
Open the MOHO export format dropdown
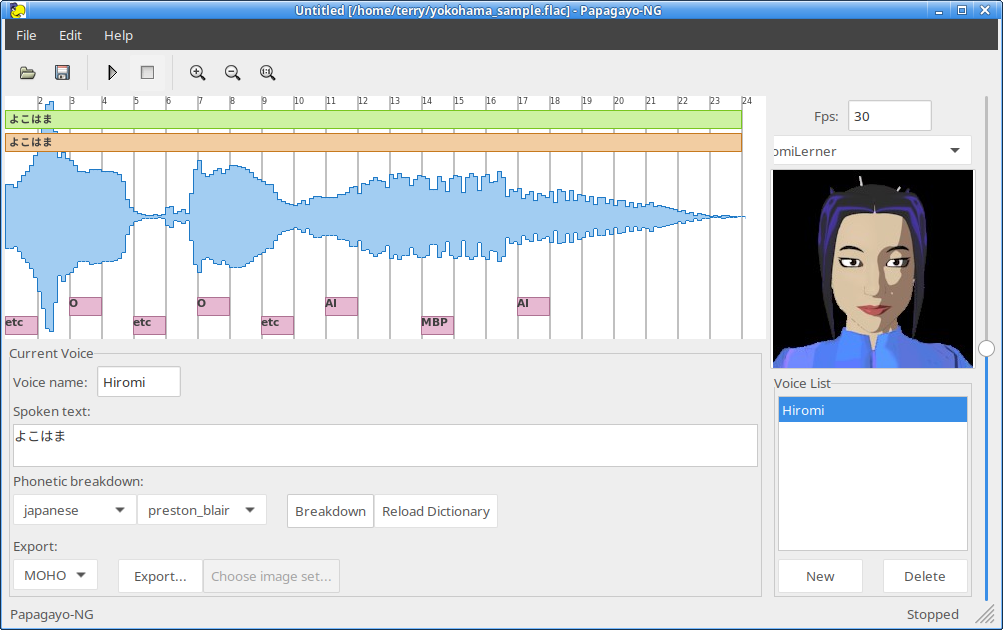tap(55, 575)
